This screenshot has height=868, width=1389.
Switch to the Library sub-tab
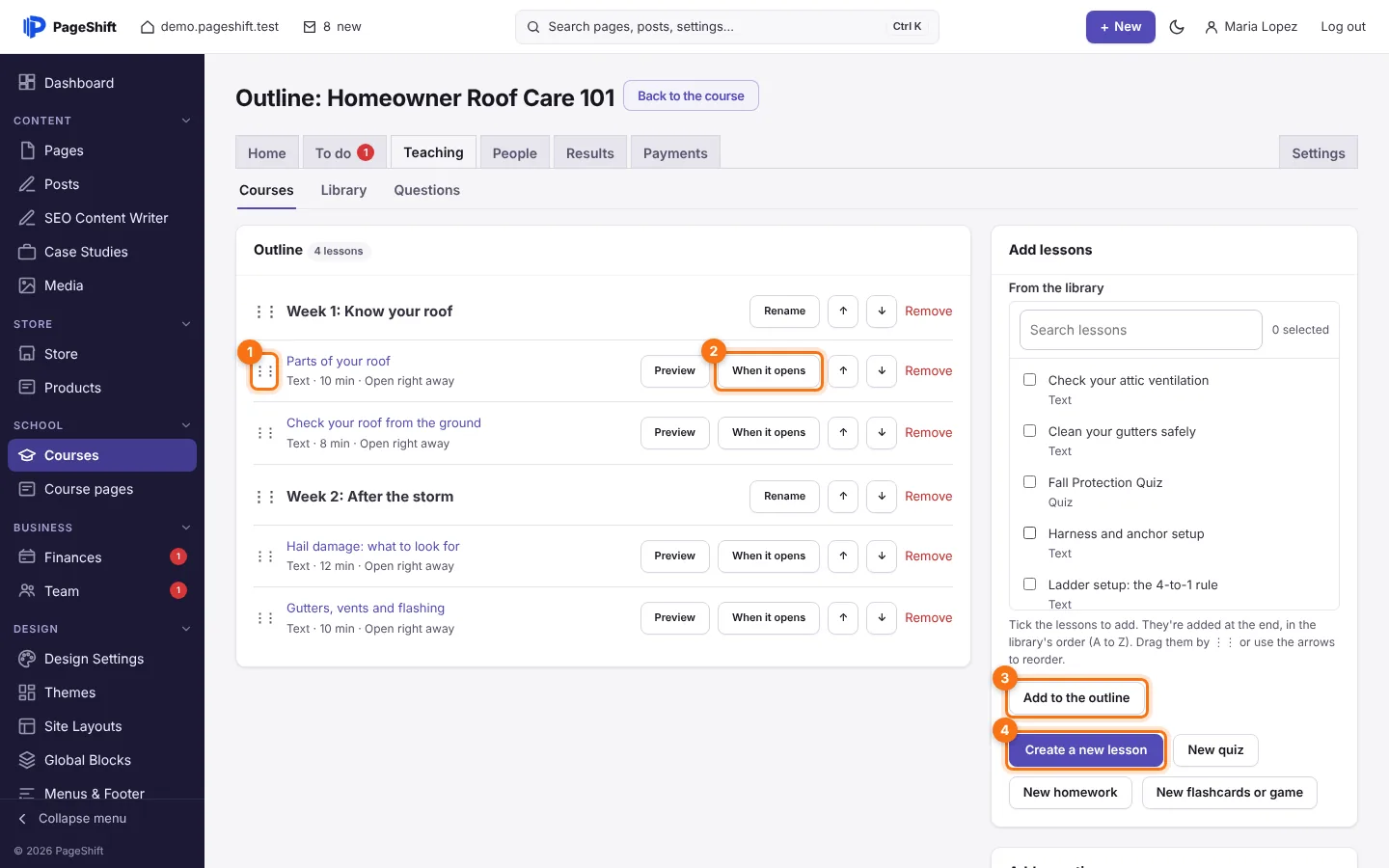pos(343,190)
